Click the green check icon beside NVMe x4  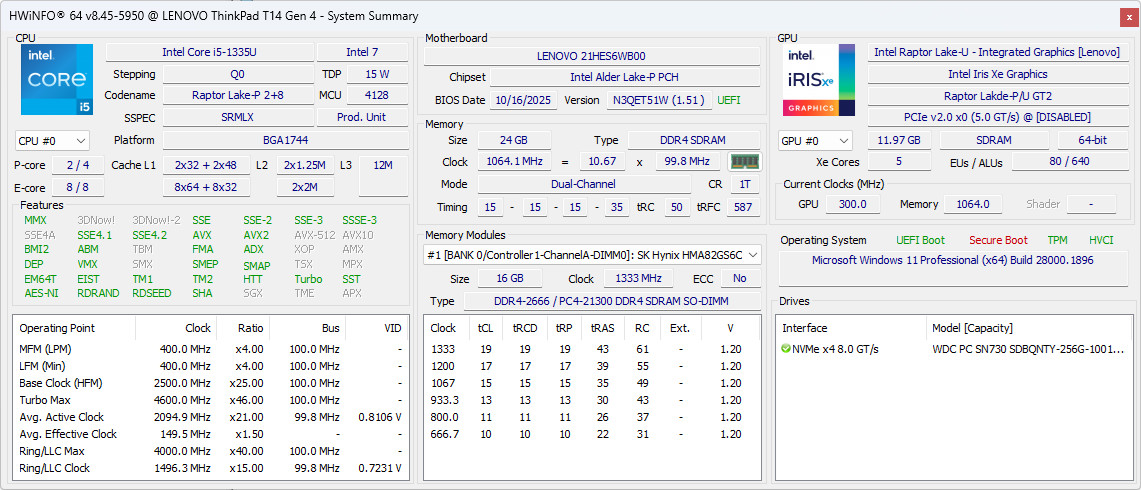786,349
